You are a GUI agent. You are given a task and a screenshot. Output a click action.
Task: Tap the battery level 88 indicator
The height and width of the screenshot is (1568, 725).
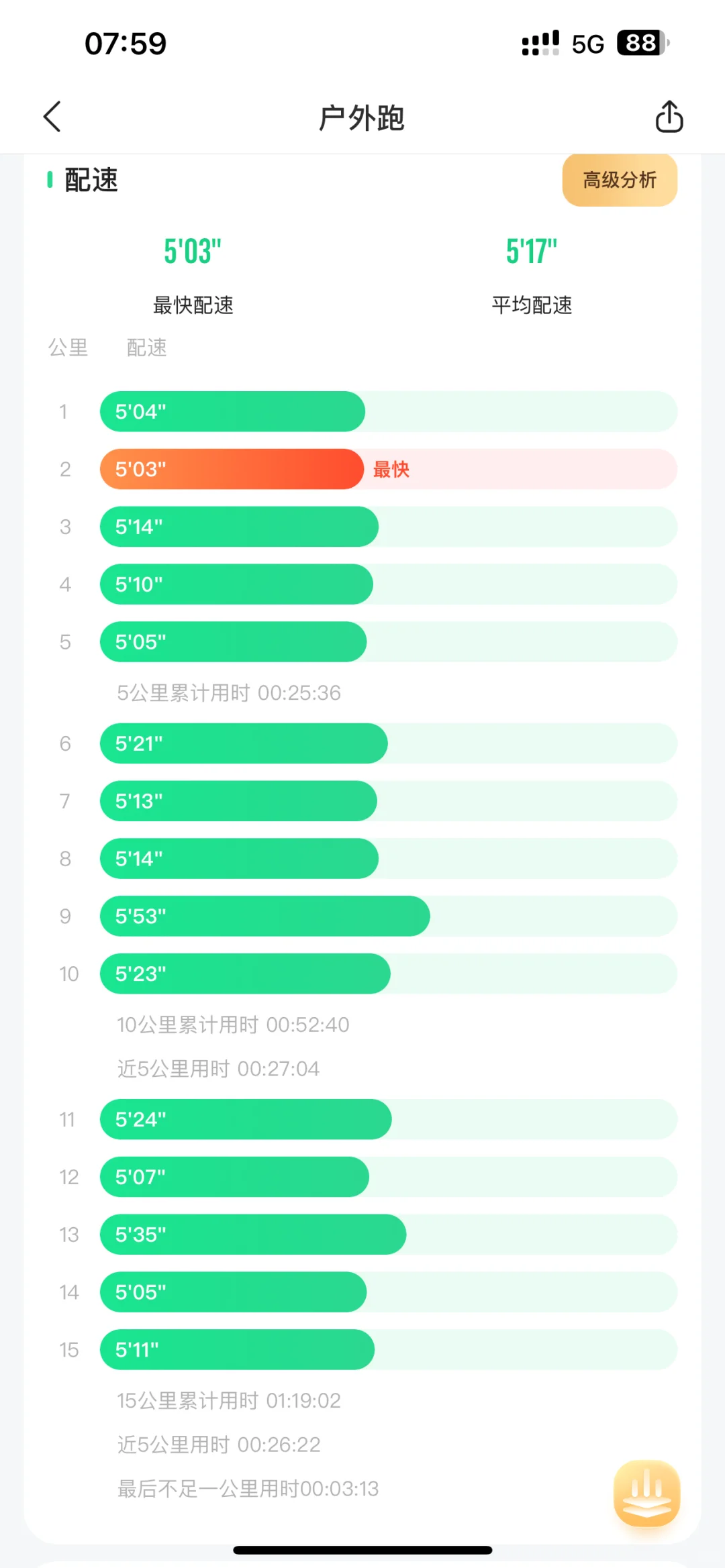(x=643, y=43)
